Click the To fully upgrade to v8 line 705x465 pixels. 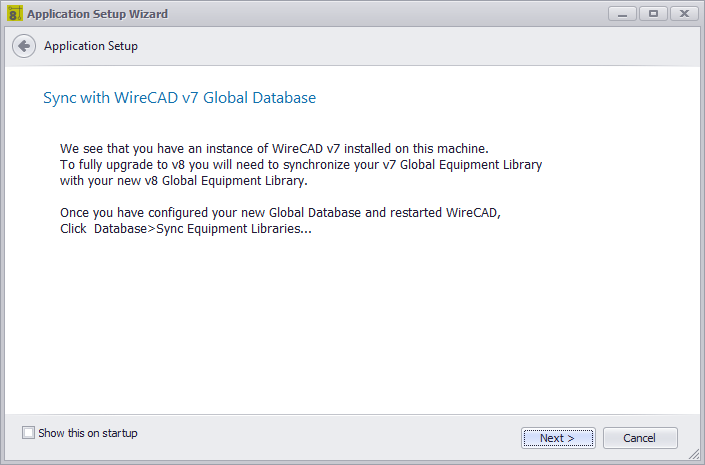301,165
